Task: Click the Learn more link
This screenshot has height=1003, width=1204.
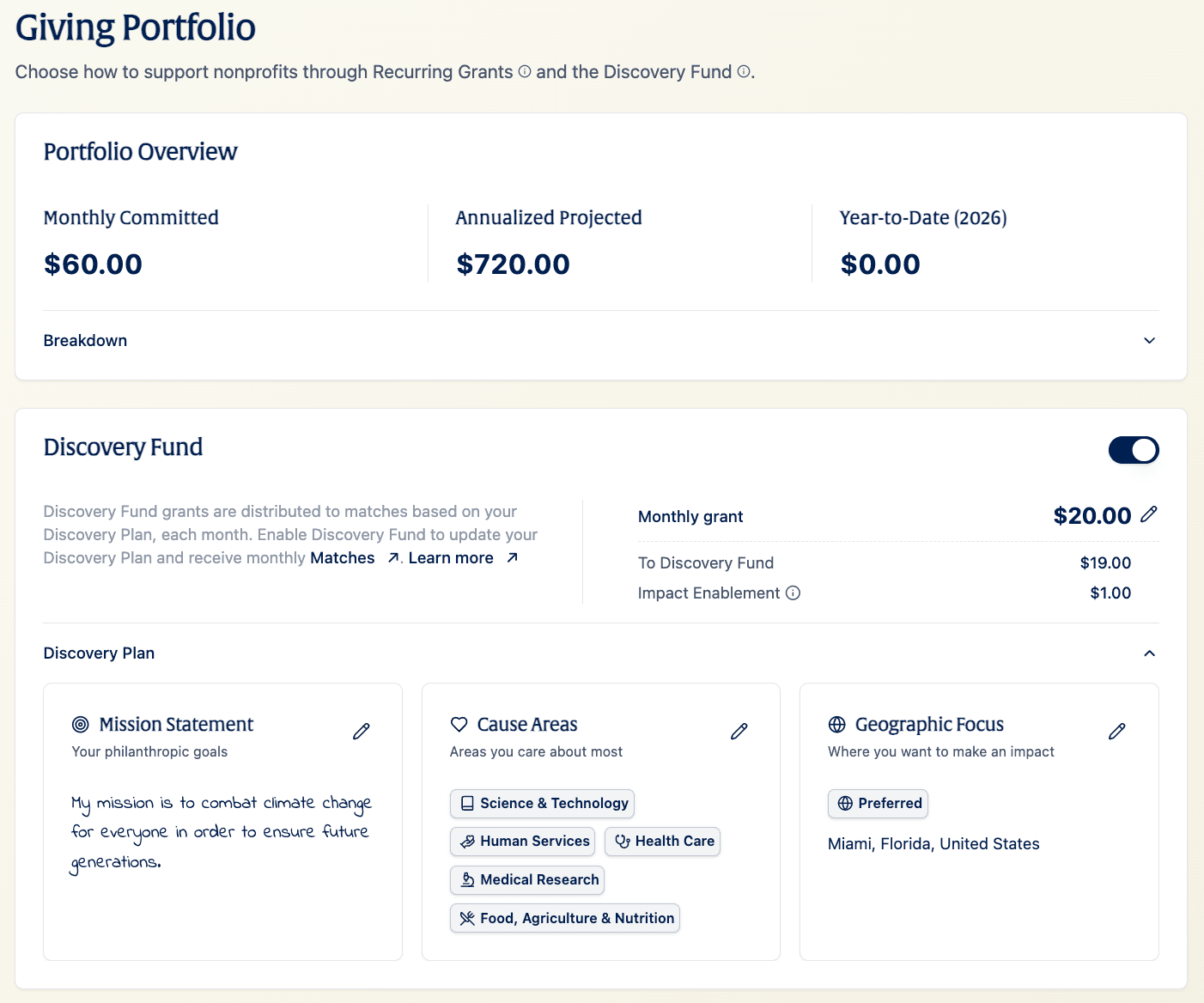Action: (451, 557)
